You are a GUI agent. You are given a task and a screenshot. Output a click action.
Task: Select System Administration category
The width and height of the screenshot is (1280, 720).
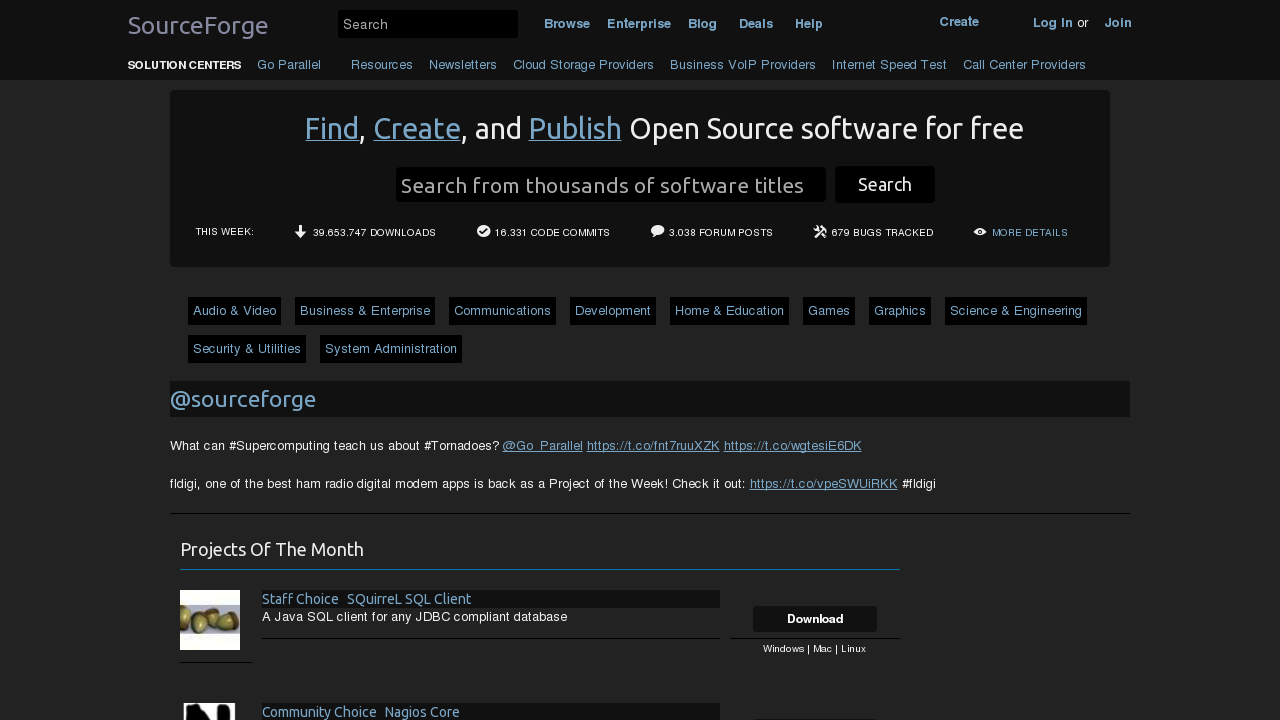tap(391, 349)
